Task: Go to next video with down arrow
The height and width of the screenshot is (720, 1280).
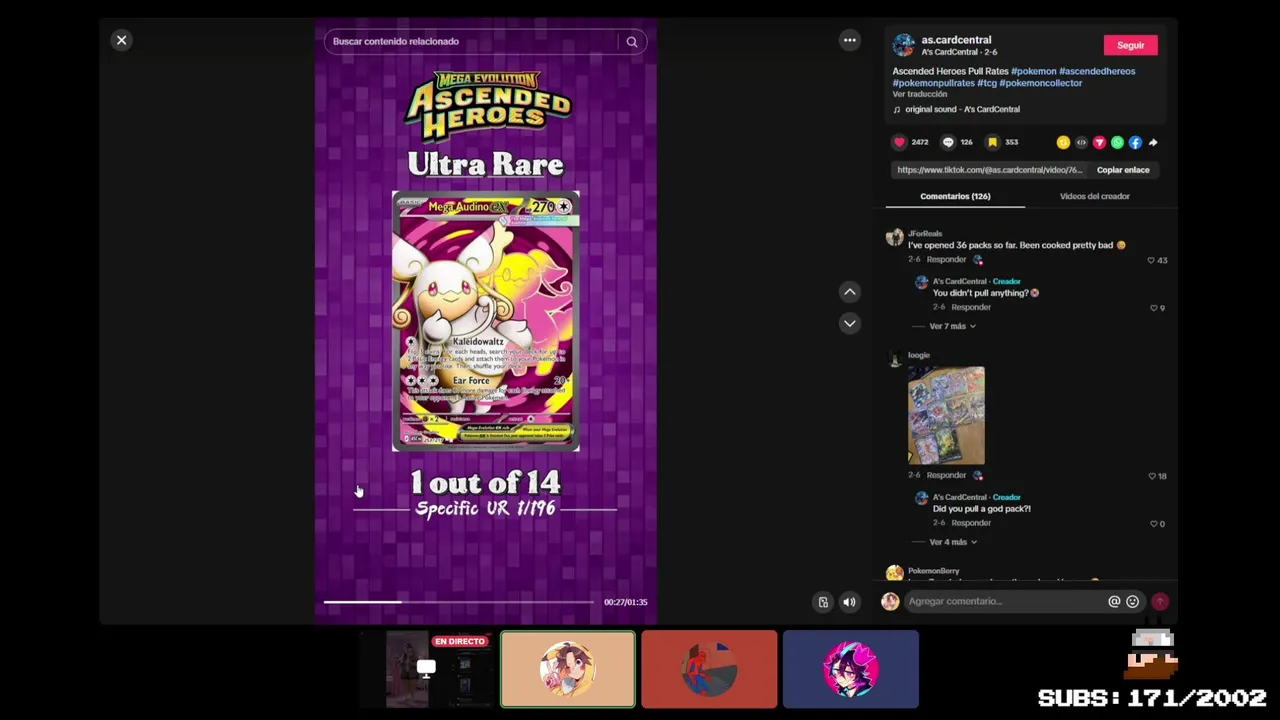Action: 849,323
